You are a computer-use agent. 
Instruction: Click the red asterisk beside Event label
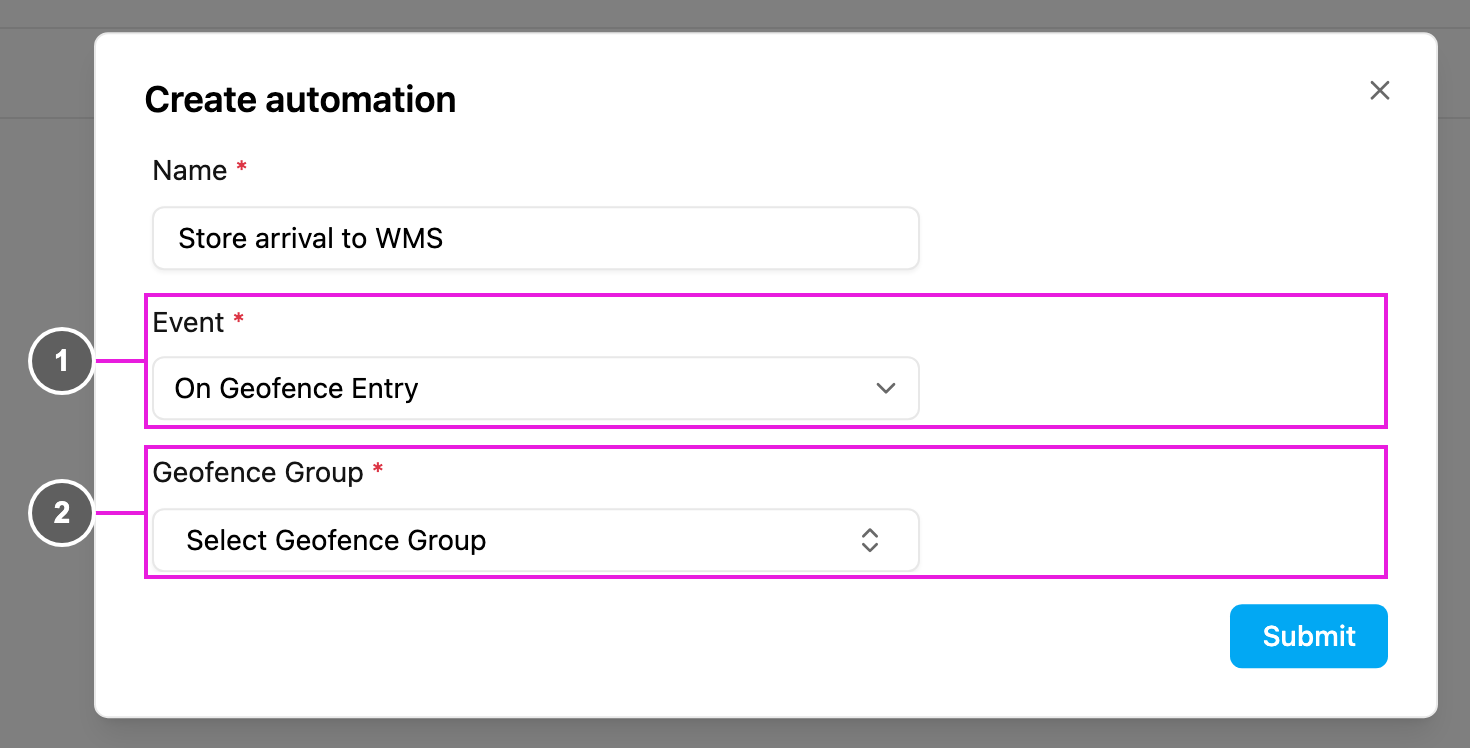[x=238, y=319]
